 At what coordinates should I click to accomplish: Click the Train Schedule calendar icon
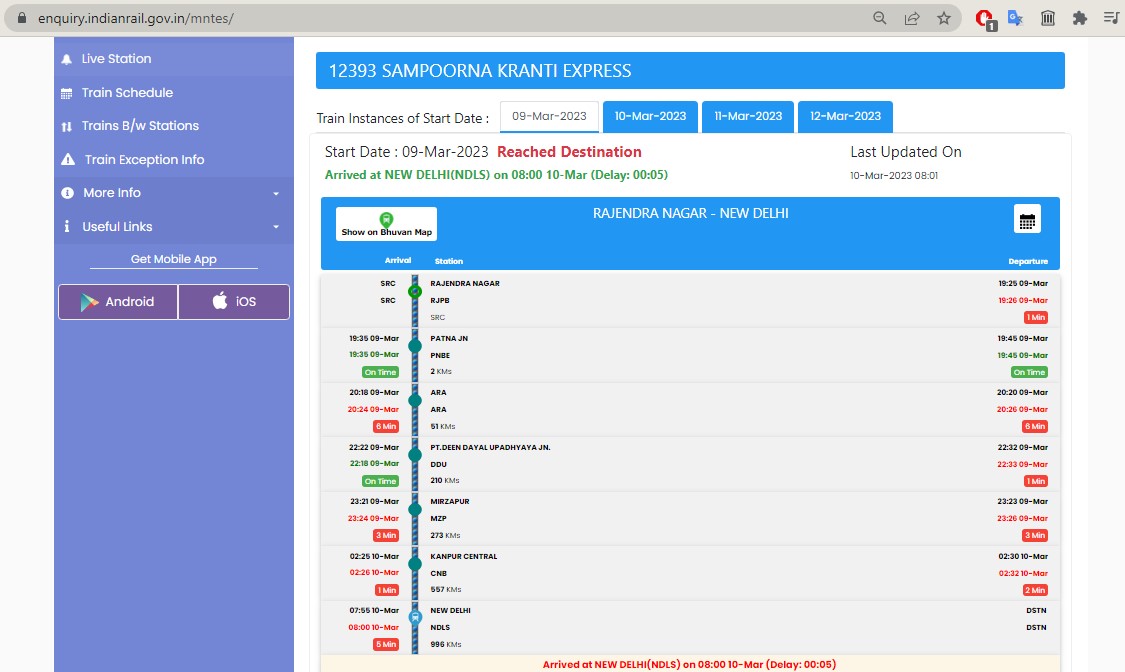coord(67,93)
